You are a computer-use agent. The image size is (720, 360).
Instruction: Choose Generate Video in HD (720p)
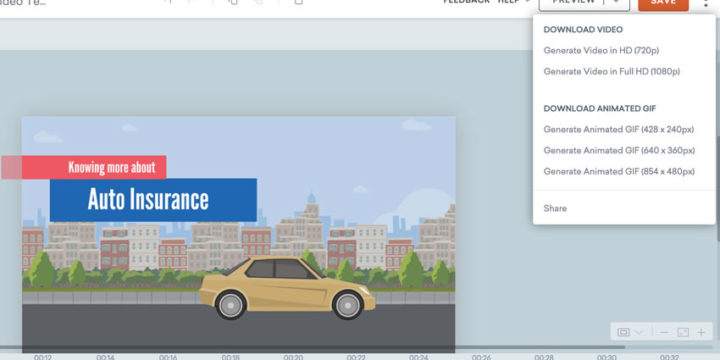(601, 51)
